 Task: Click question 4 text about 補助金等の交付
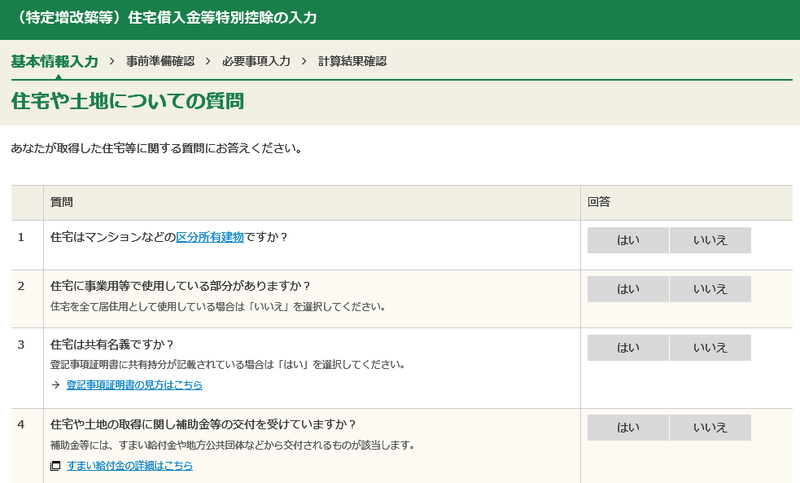[x=204, y=424]
